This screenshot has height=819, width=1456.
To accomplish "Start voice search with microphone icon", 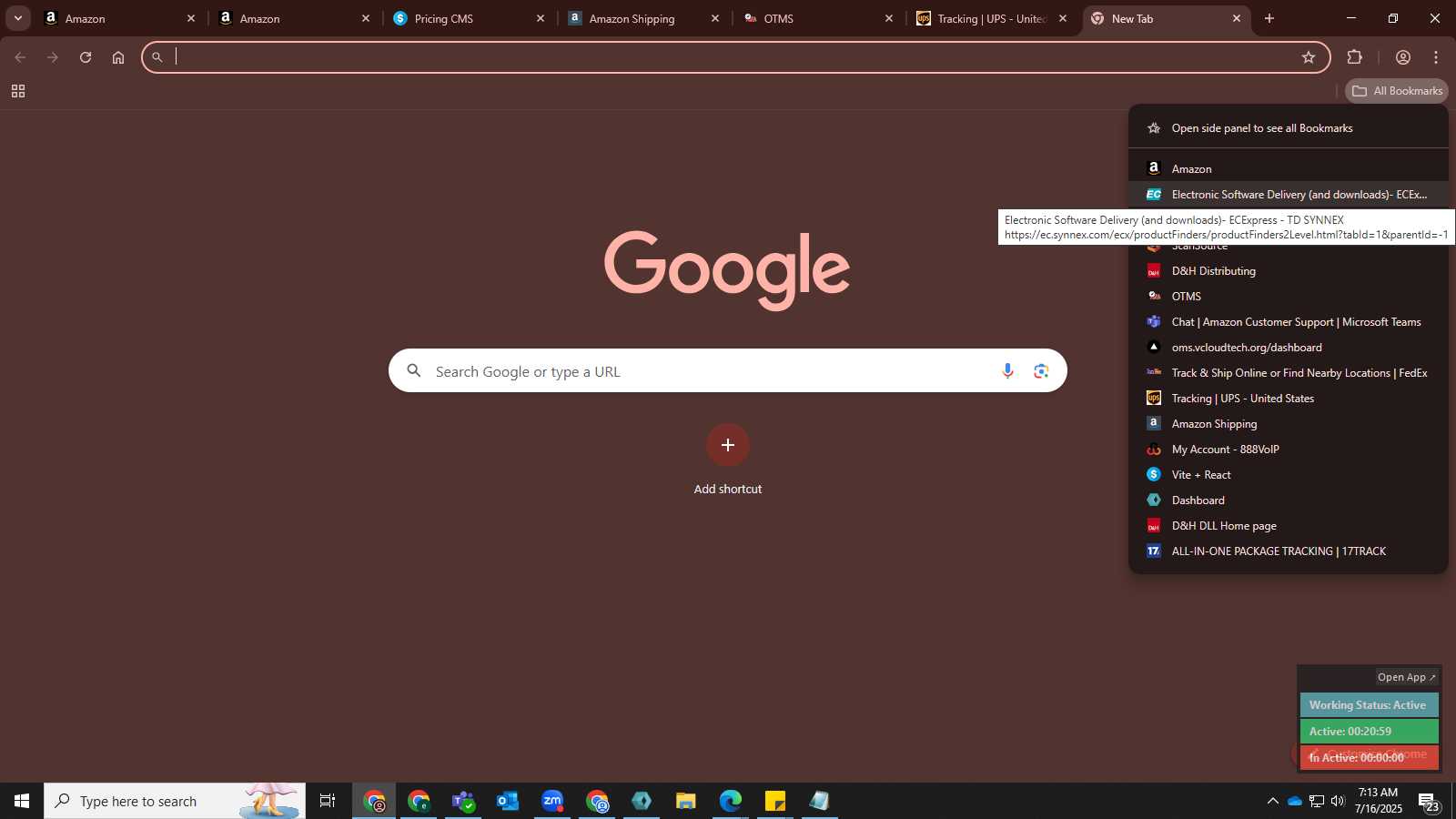I will 1007,371.
